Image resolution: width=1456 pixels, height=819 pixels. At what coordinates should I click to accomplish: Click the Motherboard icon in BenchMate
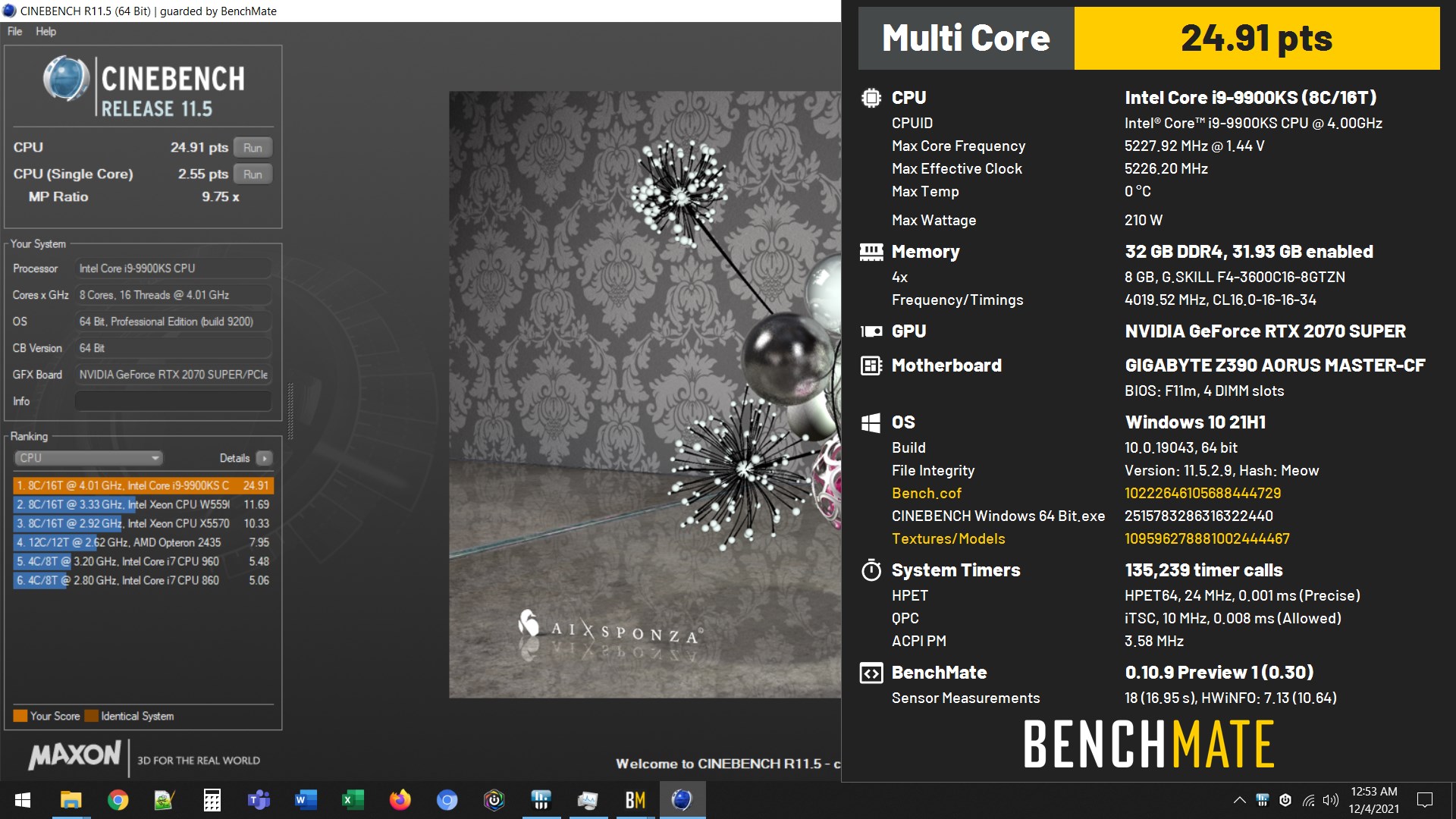tap(871, 366)
